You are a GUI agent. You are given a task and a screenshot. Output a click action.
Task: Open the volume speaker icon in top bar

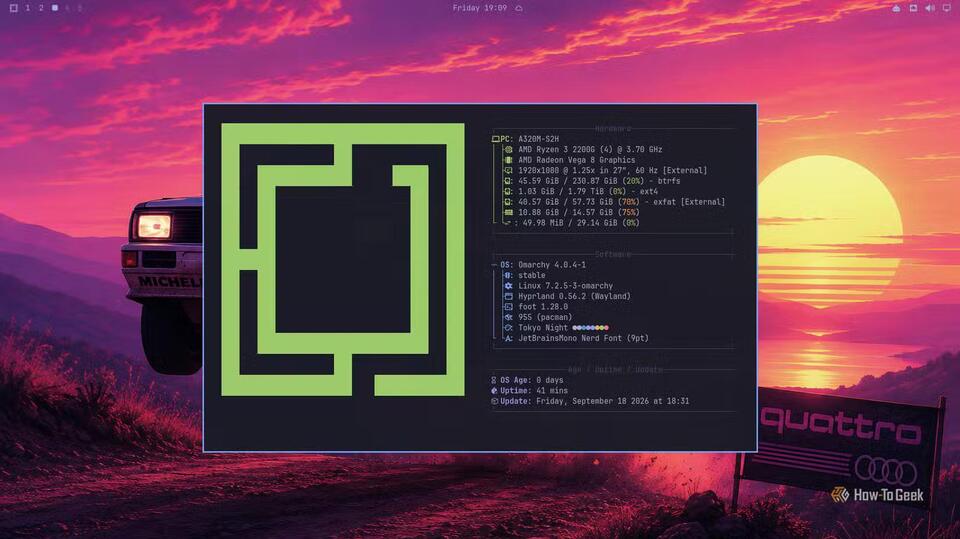930,8
